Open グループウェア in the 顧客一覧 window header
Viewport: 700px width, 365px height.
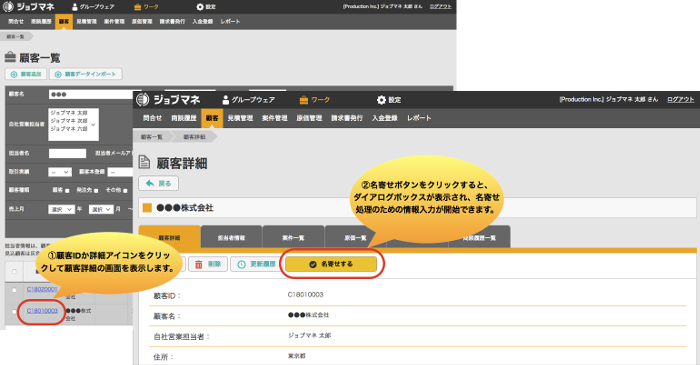[x=93, y=7]
